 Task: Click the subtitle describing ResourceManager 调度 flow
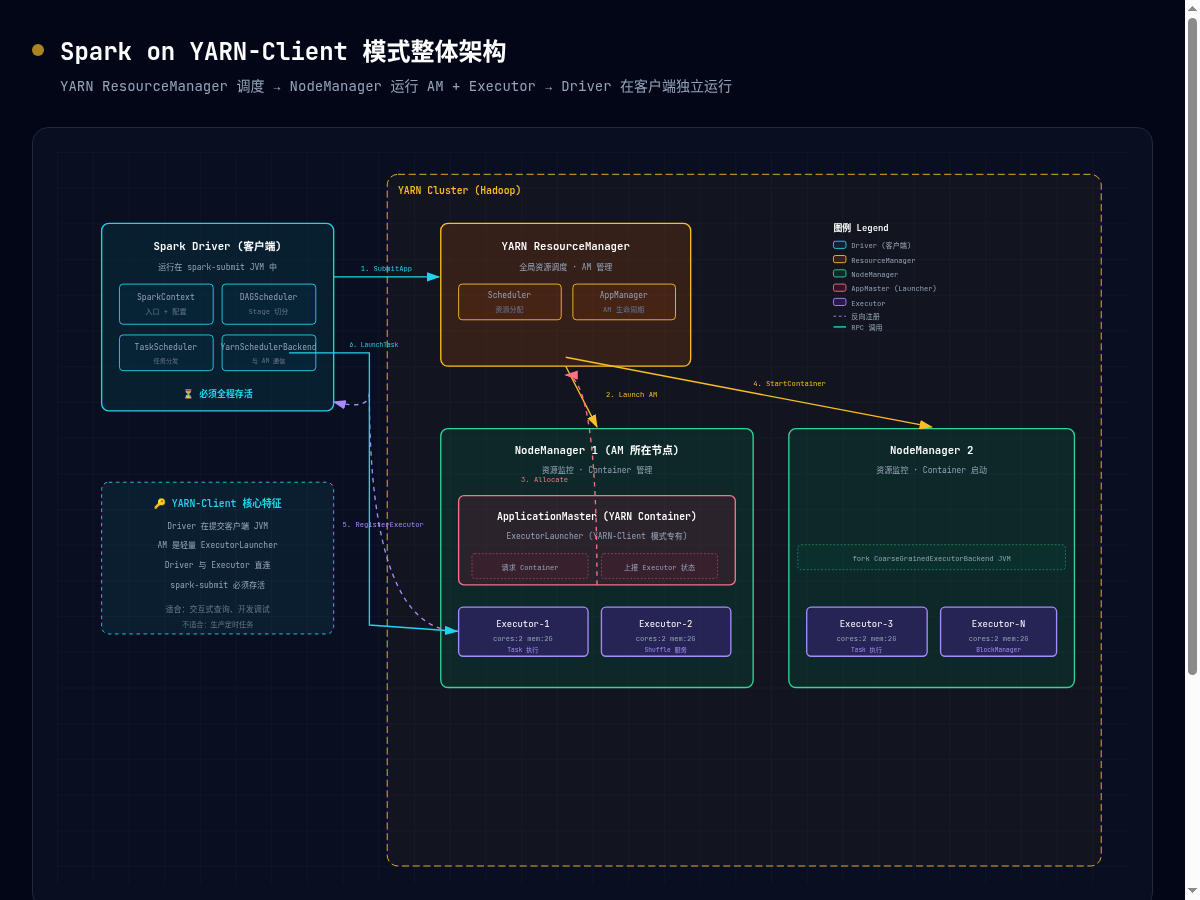click(x=396, y=87)
